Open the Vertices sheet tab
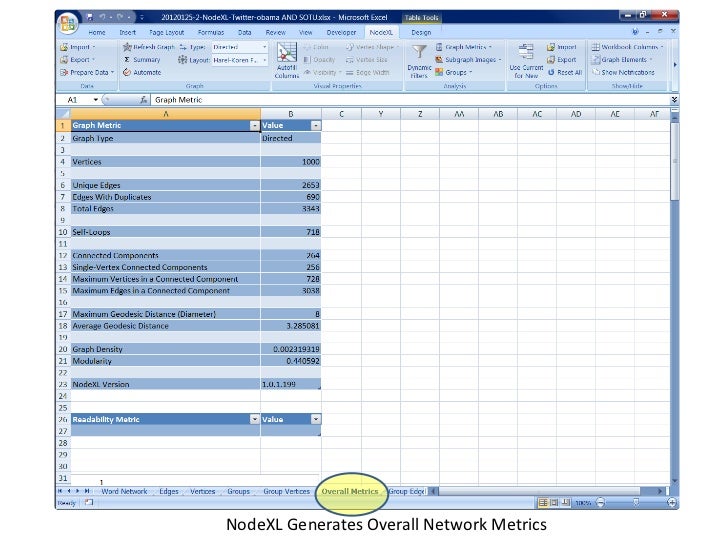This screenshot has width=728, height=546. click(x=202, y=491)
